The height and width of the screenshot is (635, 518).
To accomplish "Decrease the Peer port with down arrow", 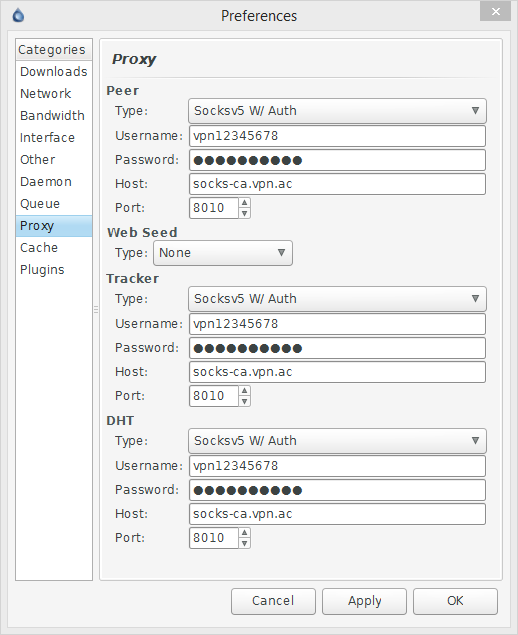I will (244, 213).
